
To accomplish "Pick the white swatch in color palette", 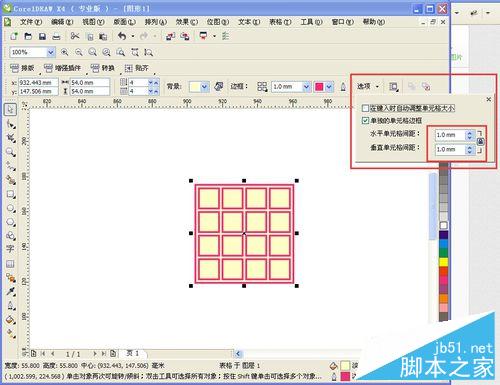I will point(444,226).
